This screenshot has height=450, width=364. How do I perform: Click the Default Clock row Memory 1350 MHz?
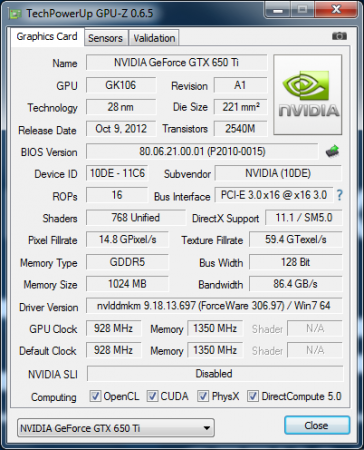(x=215, y=350)
